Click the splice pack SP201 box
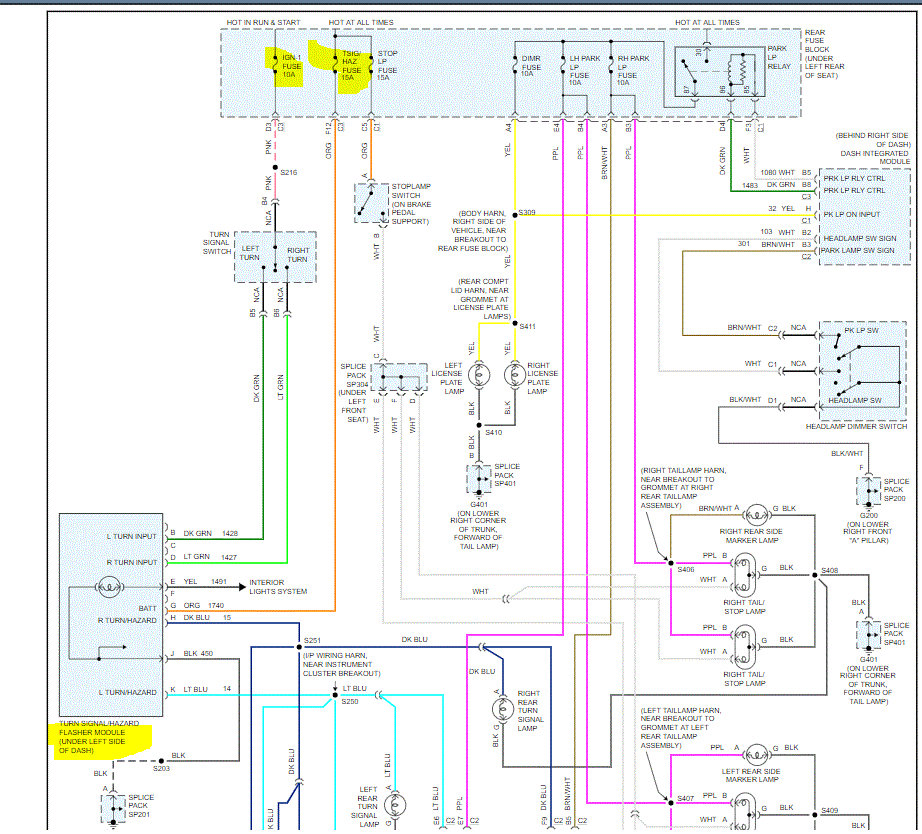Screen dimensions: 922x834 click(113, 809)
